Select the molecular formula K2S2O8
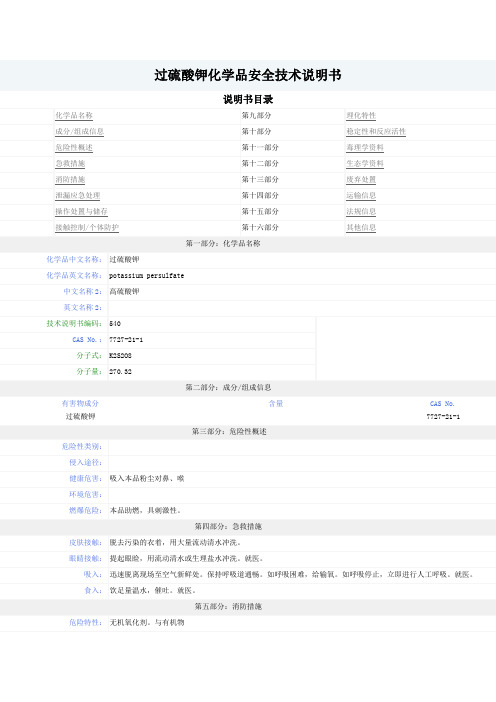This screenshot has width=496, height=702. pyautogui.click(x=120, y=356)
